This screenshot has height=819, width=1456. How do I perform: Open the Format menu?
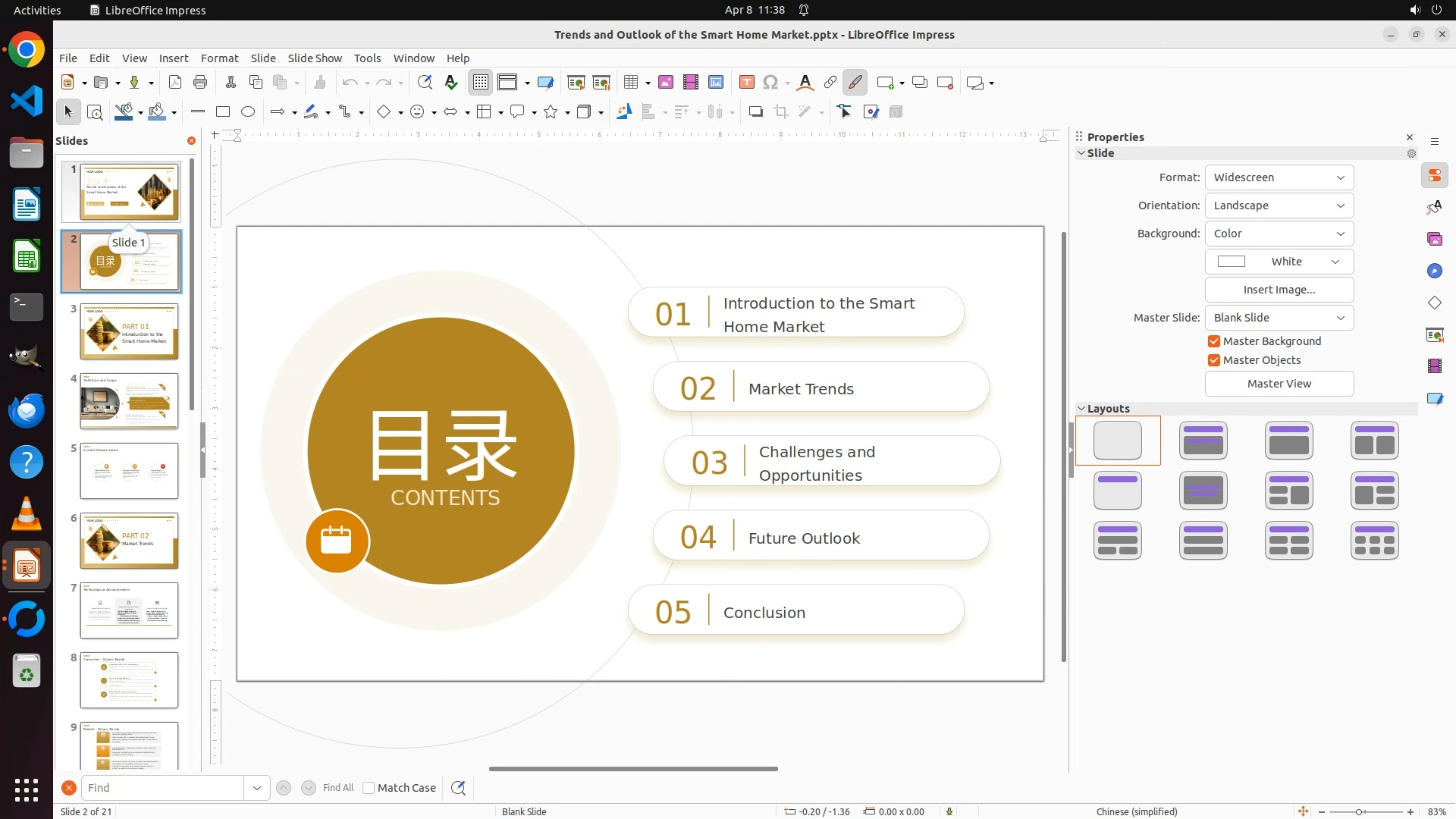[x=219, y=58]
